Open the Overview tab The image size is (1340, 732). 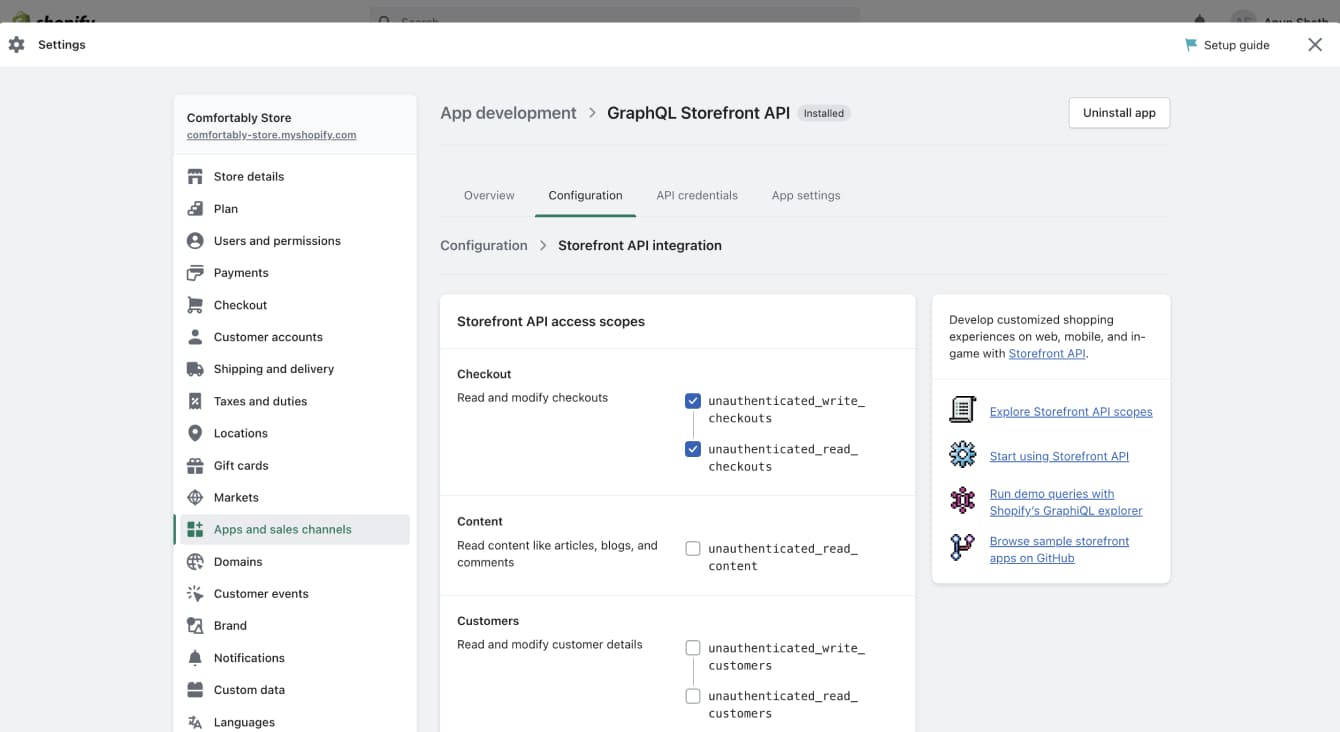[x=489, y=195]
